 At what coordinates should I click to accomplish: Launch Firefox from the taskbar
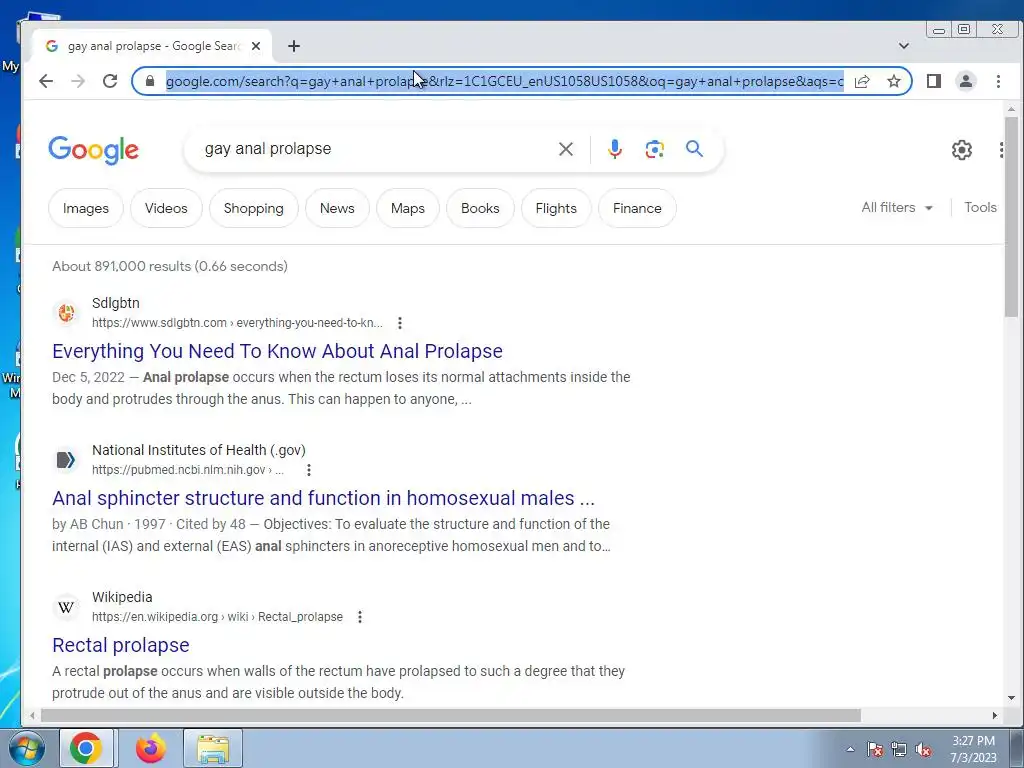point(151,748)
